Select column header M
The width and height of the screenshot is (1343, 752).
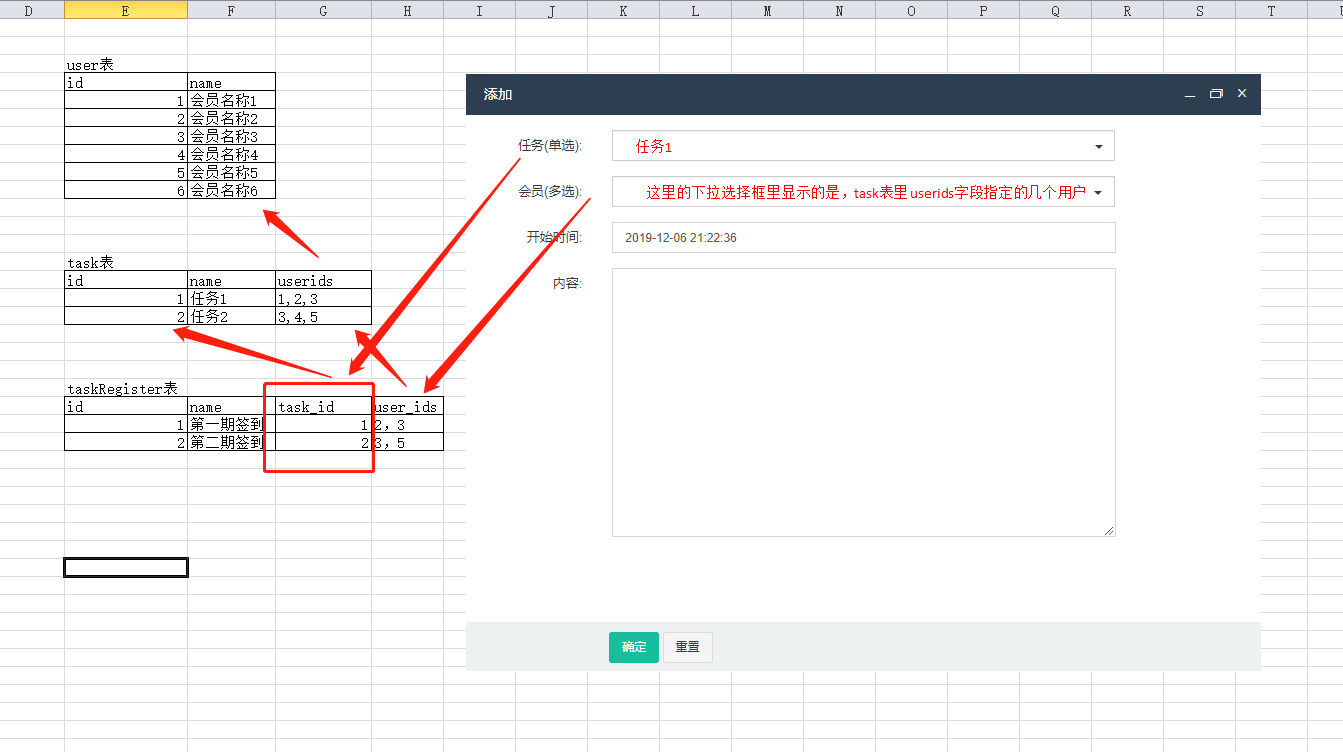coord(767,10)
